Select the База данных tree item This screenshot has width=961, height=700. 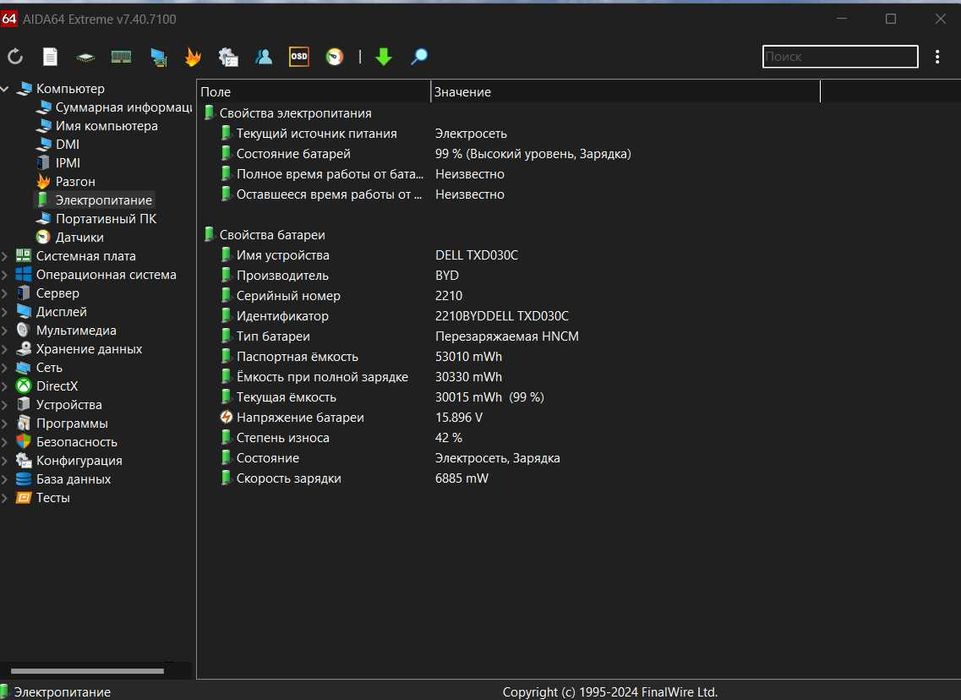63,479
